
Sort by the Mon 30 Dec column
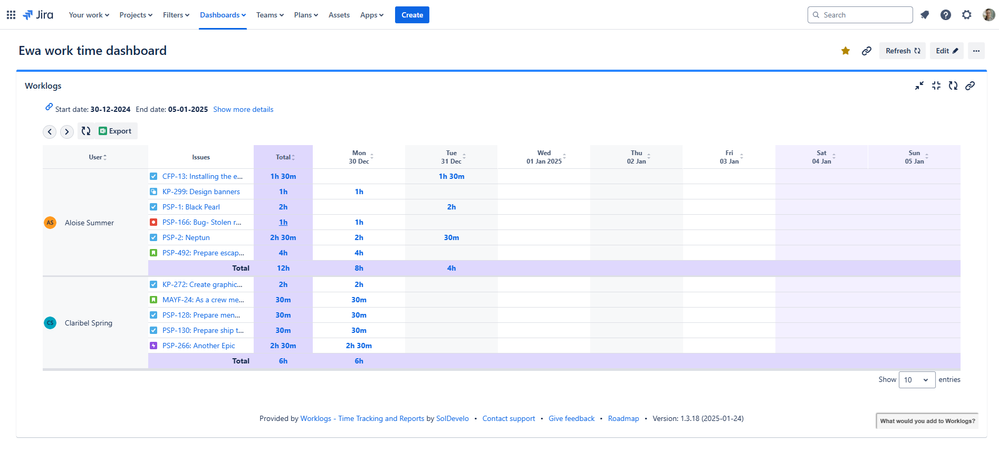coord(359,157)
